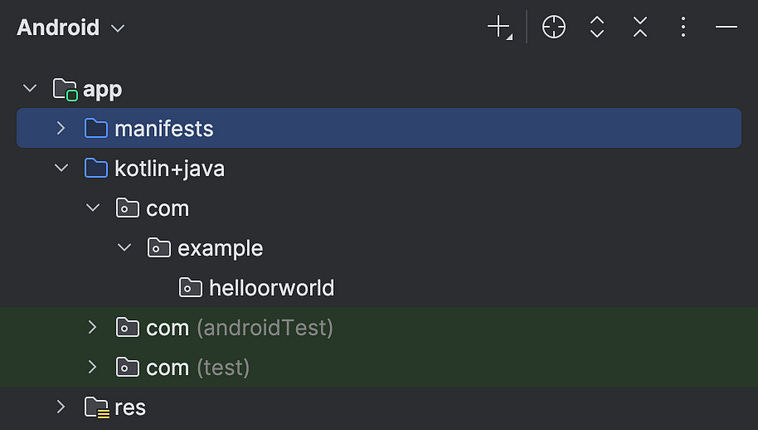758x430 pixels.
Task: Click the Collapse All icon
Action: coord(640,27)
